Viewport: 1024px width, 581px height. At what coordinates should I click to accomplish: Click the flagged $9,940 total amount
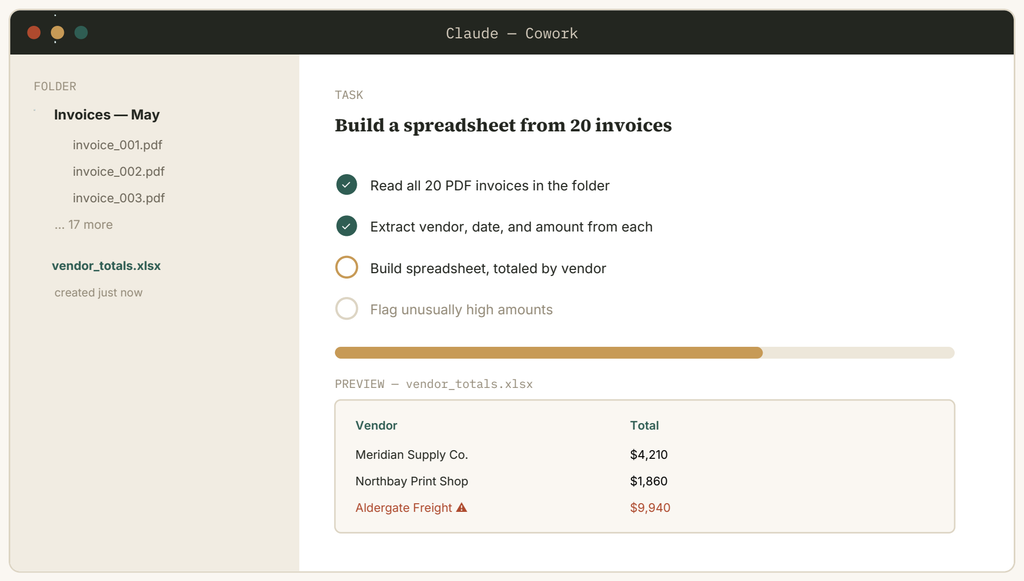point(650,508)
